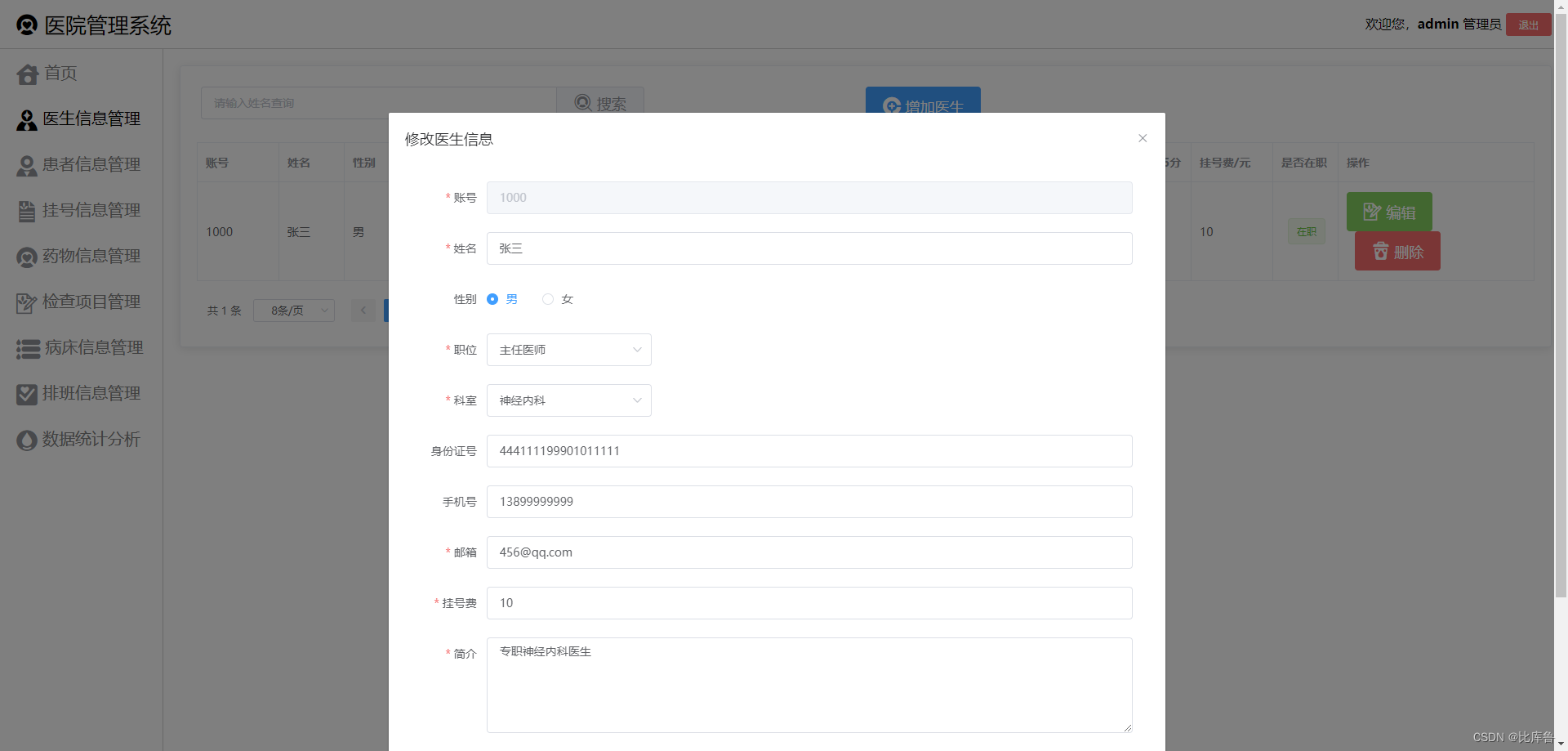Click the droplet icon beside 数据统计分析
This screenshot has width=1568, height=751.
pos(27,440)
